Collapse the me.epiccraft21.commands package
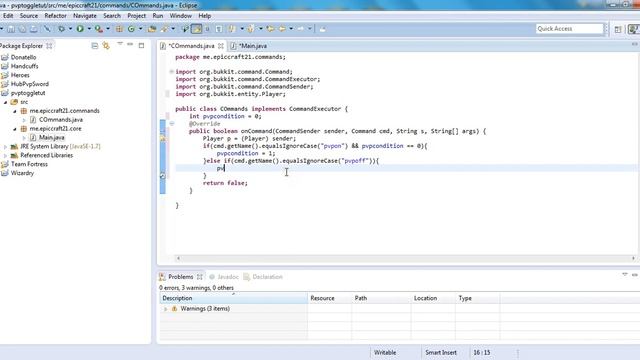Image resolution: width=640 pixels, height=360 pixels. click(15, 111)
